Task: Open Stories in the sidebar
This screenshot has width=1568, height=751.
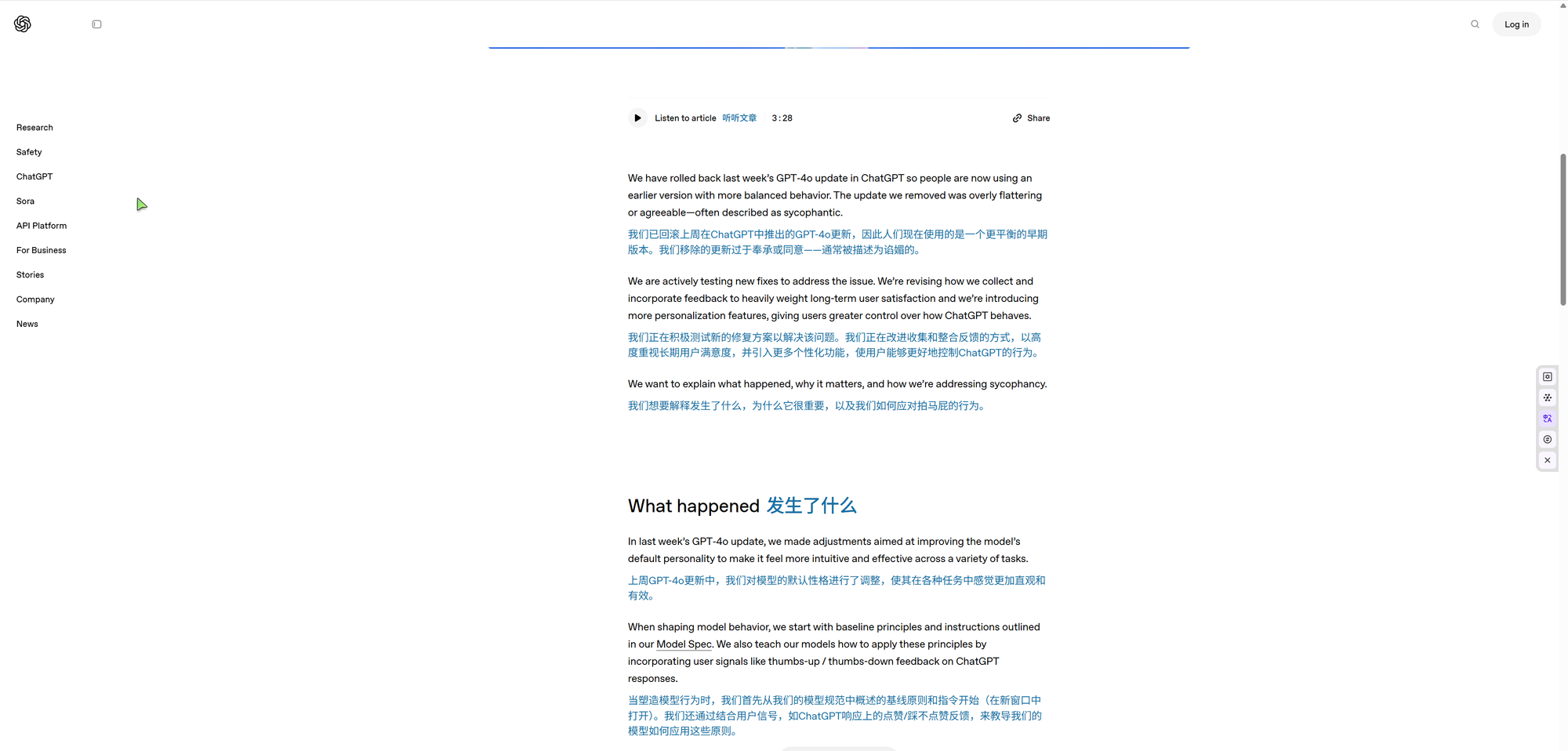Action: [x=30, y=275]
